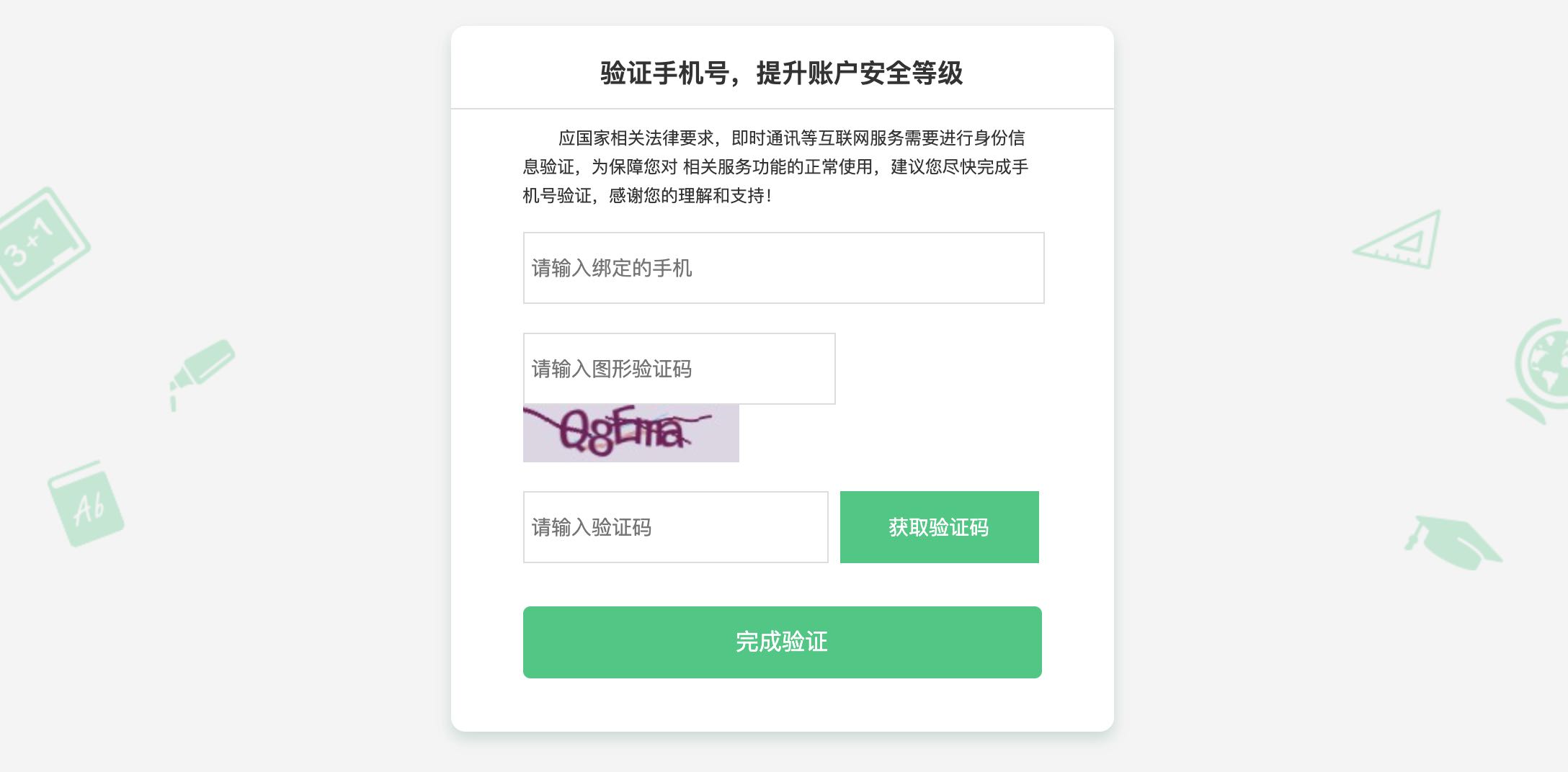The height and width of the screenshot is (772, 1568).
Task: Click the chalkboard 3+1 background icon
Action: (41, 243)
